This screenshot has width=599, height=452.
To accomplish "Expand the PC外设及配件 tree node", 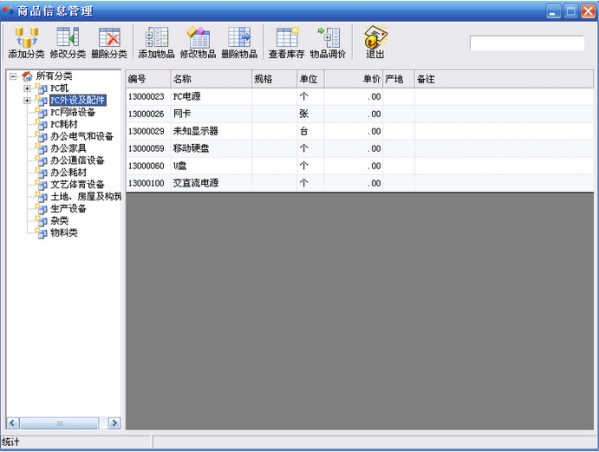I will [27, 101].
